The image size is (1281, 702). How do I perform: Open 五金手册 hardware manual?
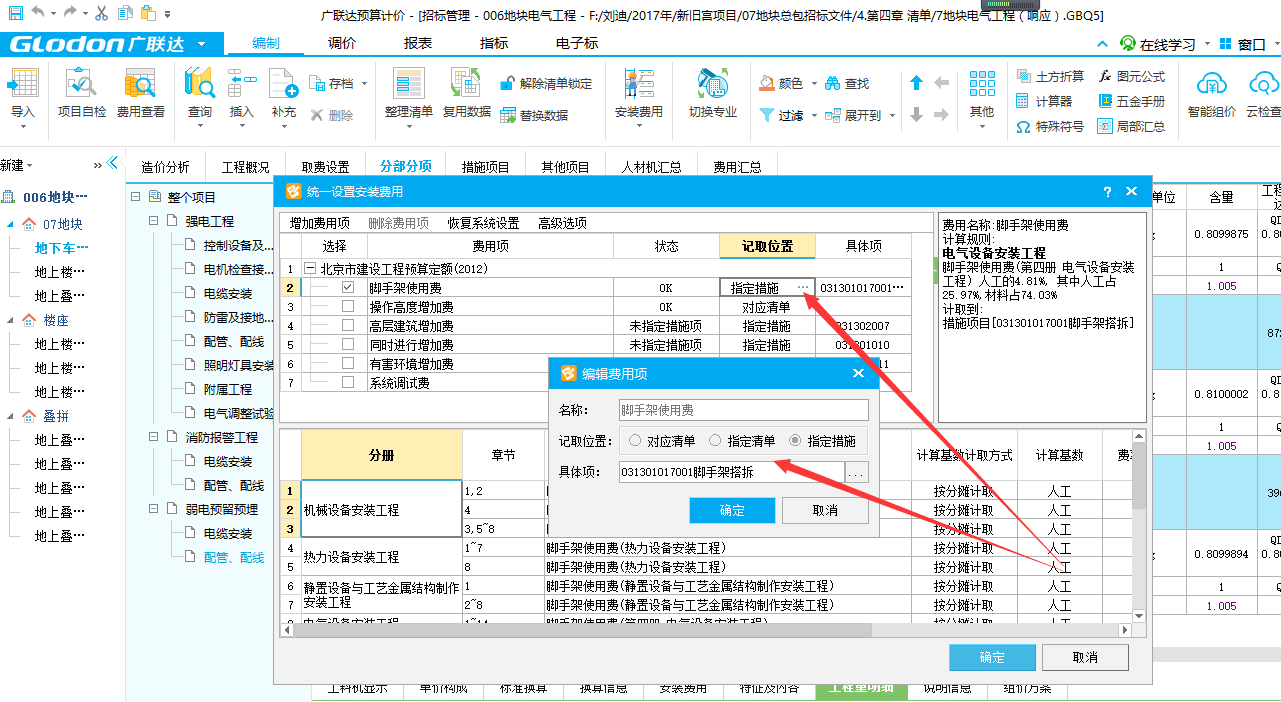1132,101
